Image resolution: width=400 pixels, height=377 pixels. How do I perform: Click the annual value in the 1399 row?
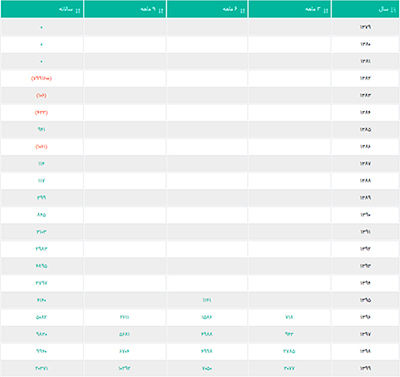pos(41,368)
